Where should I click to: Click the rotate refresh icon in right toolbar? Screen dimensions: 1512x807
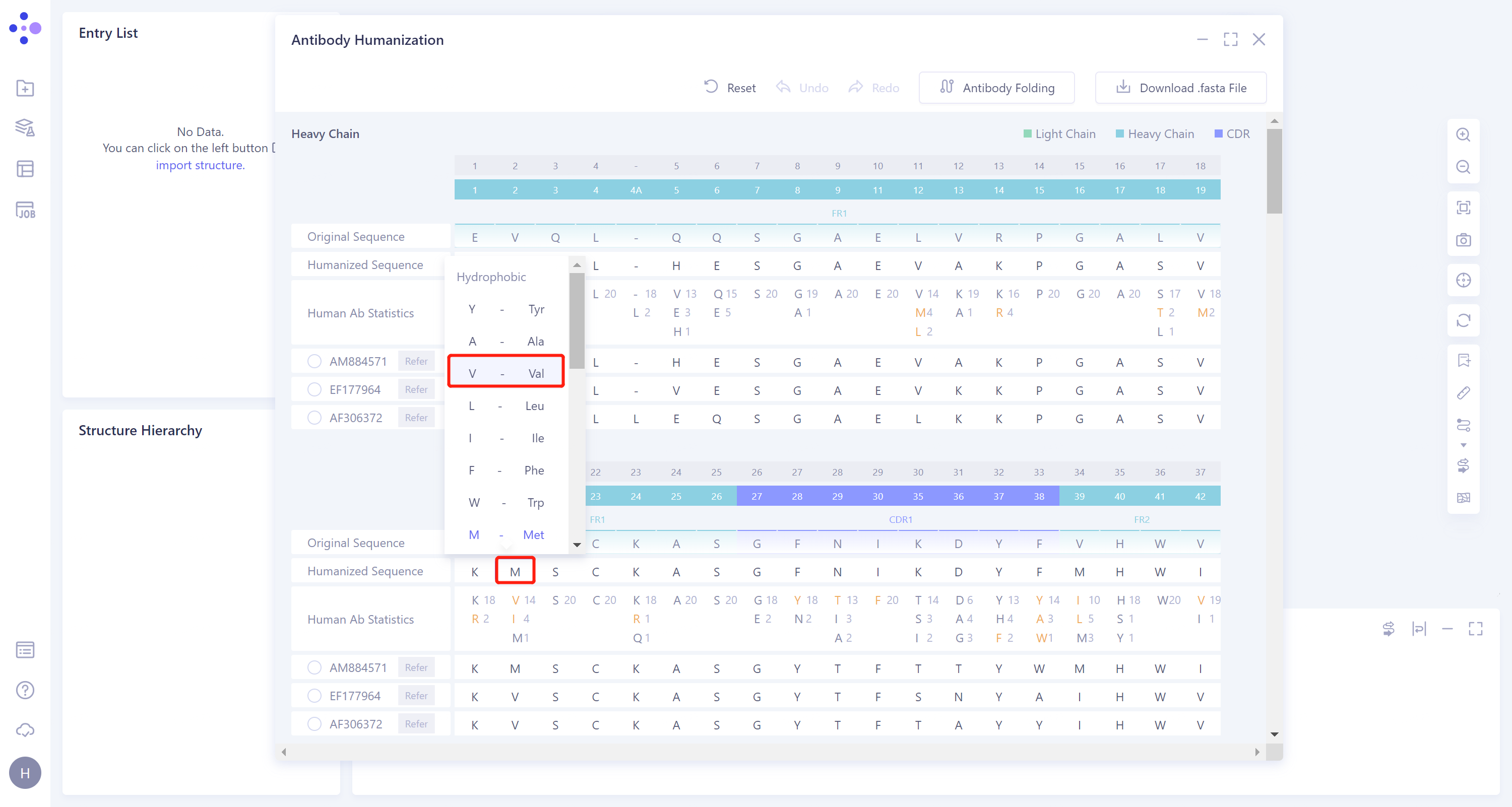point(1463,320)
